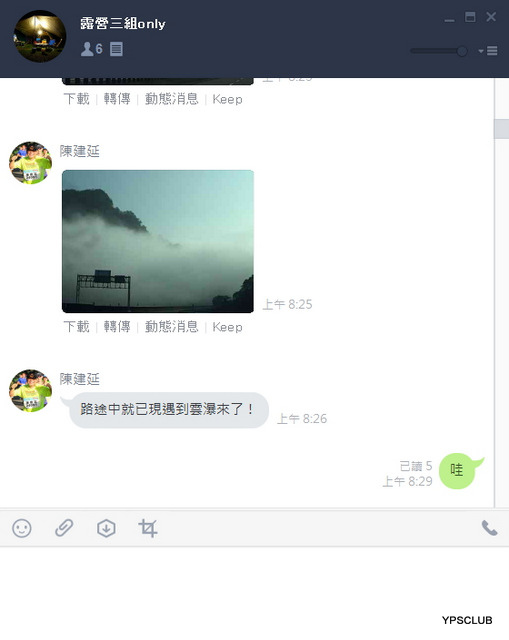Select the 路途中就已現遇到雲瀑來了 message bubble
This screenshot has width=509, height=640.
pos(169,410)
